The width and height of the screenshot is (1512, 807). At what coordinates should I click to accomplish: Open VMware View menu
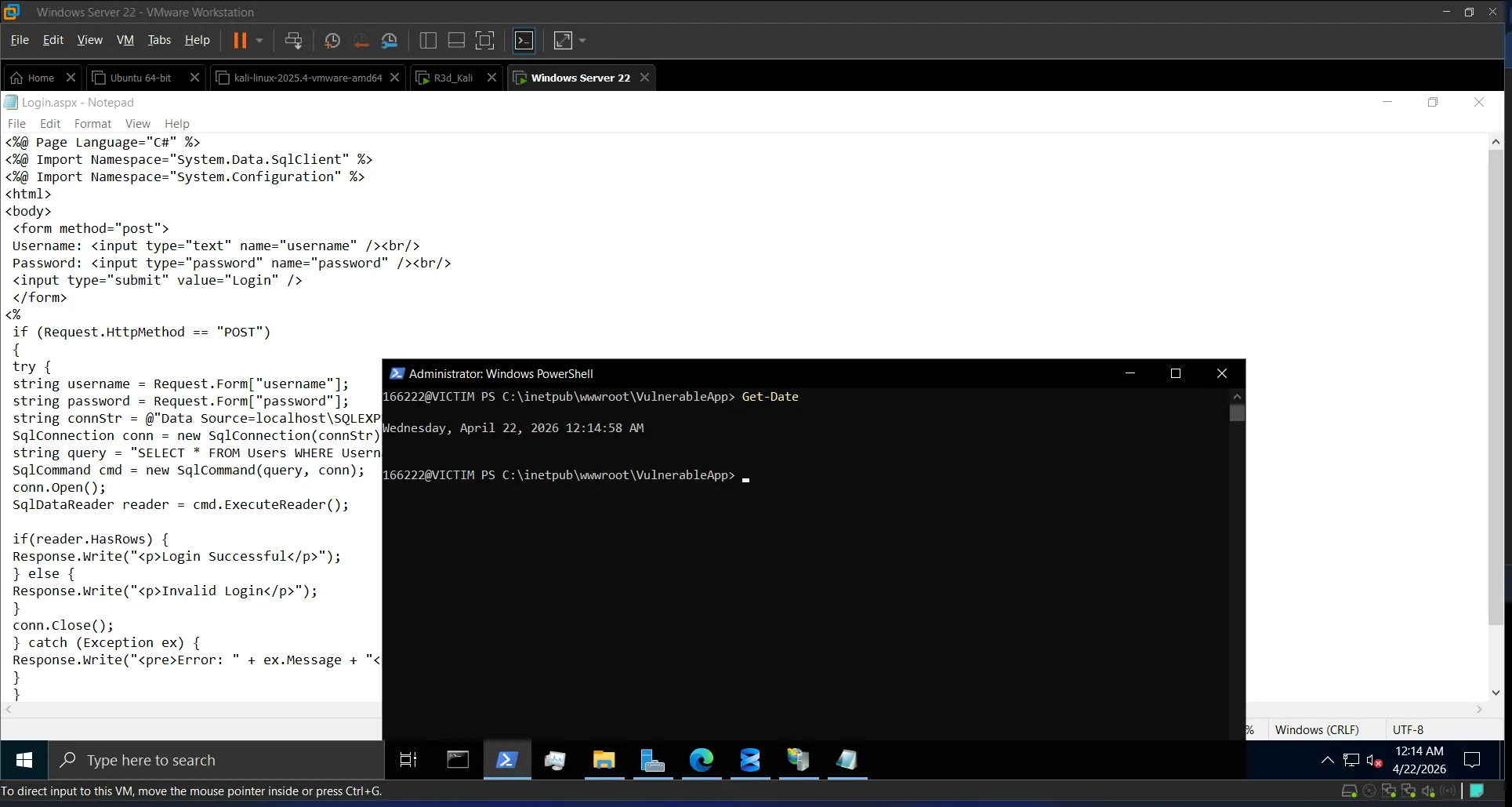(x=89, y=40)
